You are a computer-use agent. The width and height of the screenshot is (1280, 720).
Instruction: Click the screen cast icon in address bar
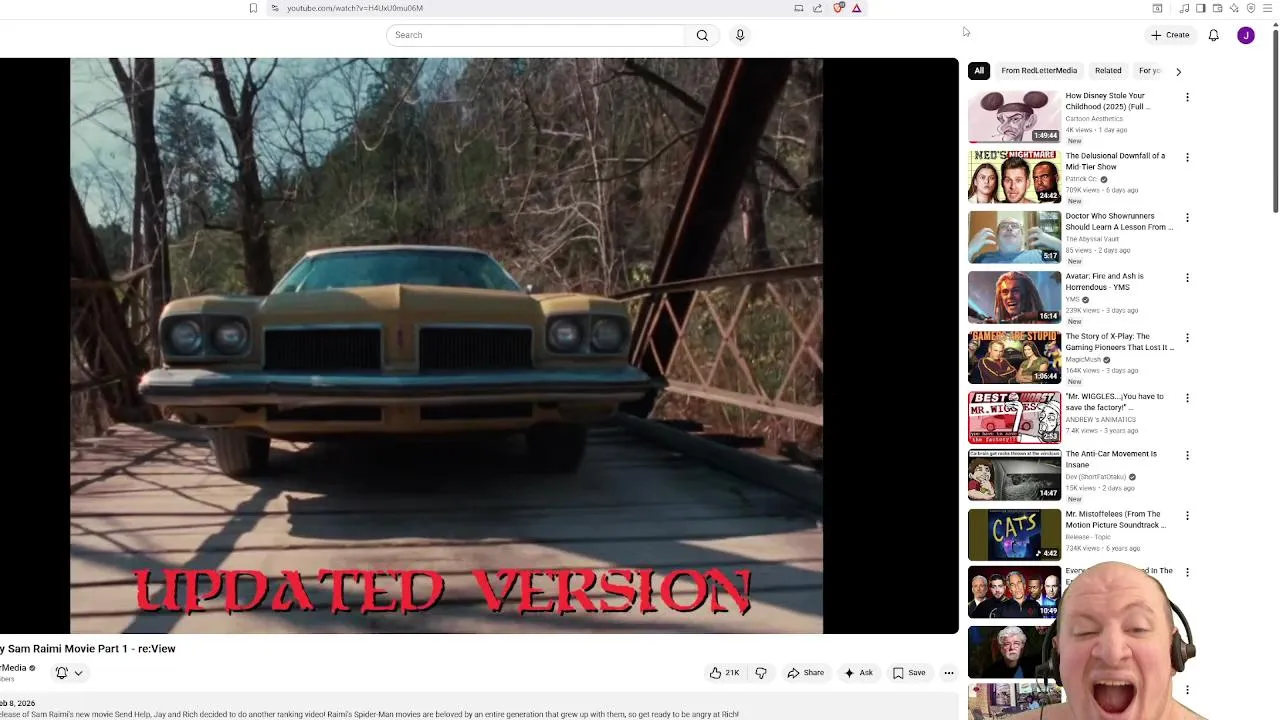798,8
